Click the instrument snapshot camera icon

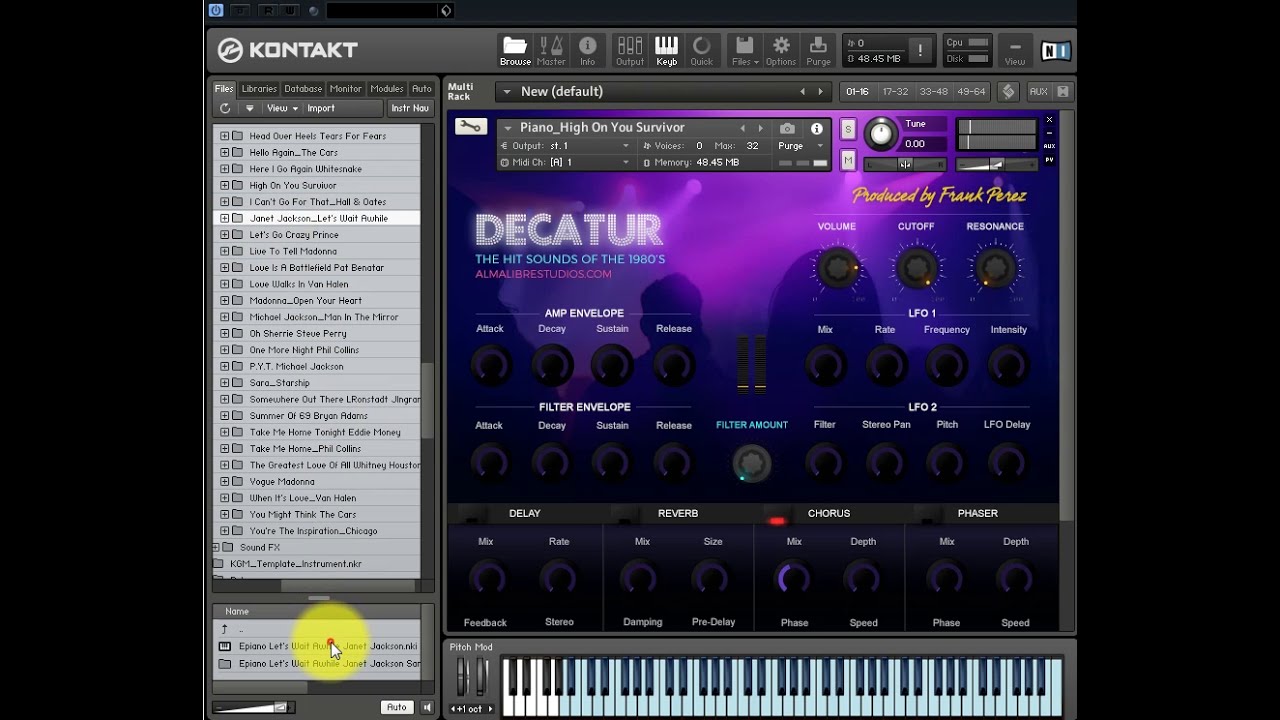788,128
